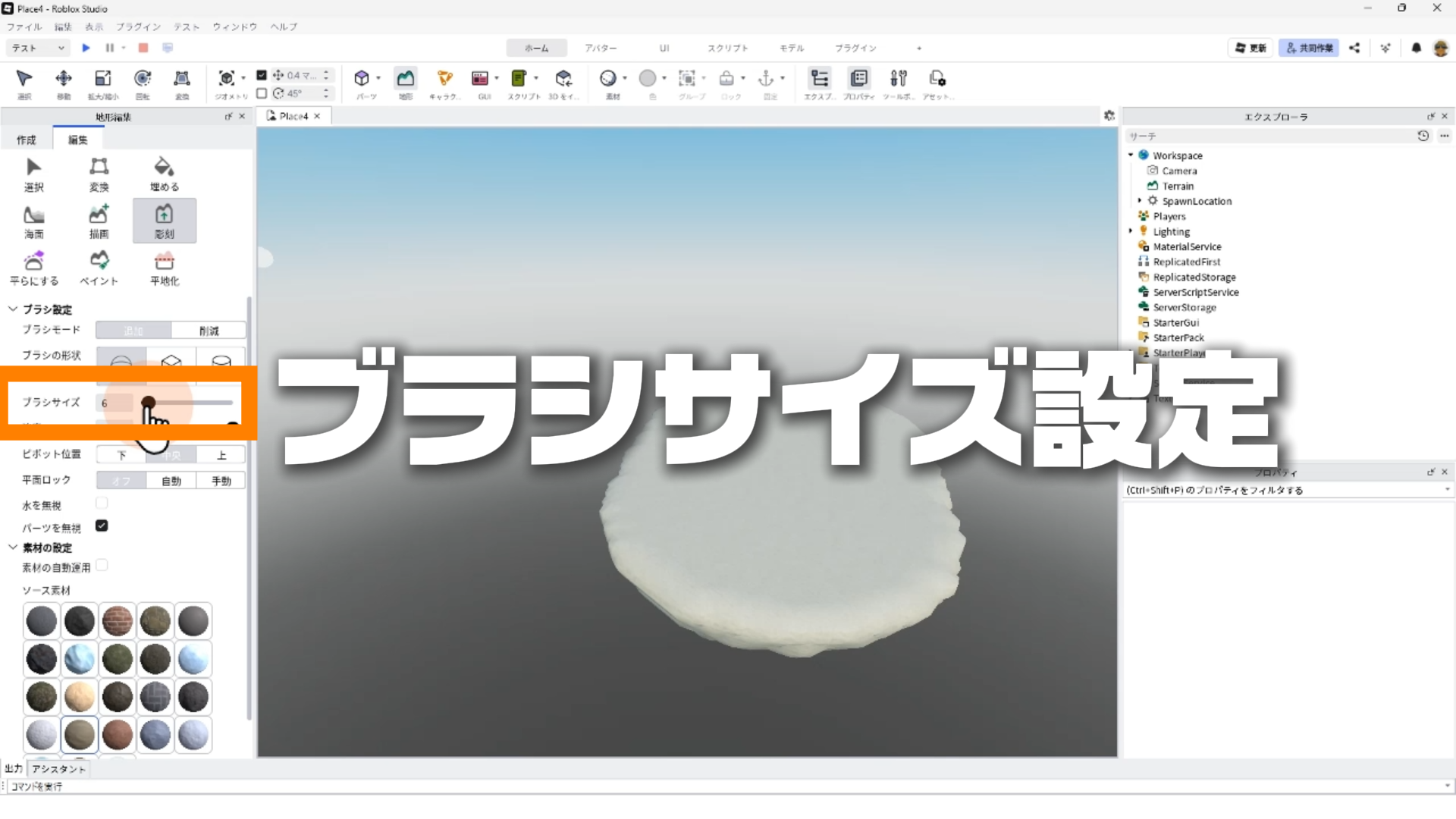Select the brick material swatch

118,621
